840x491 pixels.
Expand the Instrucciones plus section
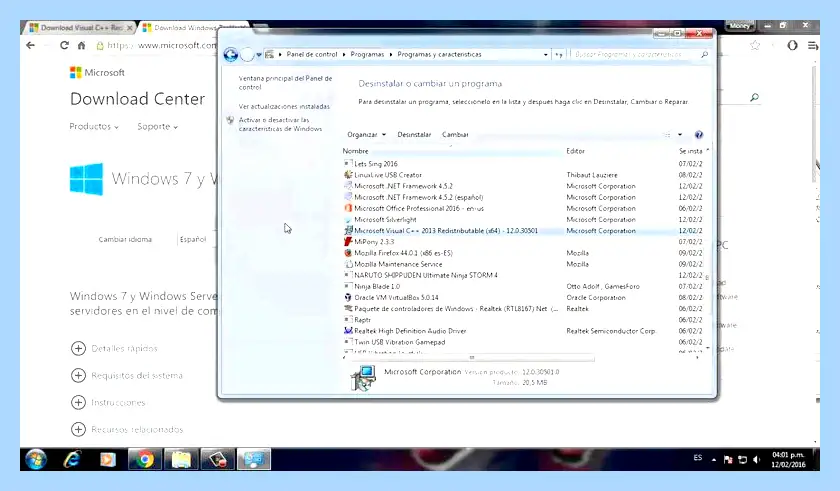[78, 403]
